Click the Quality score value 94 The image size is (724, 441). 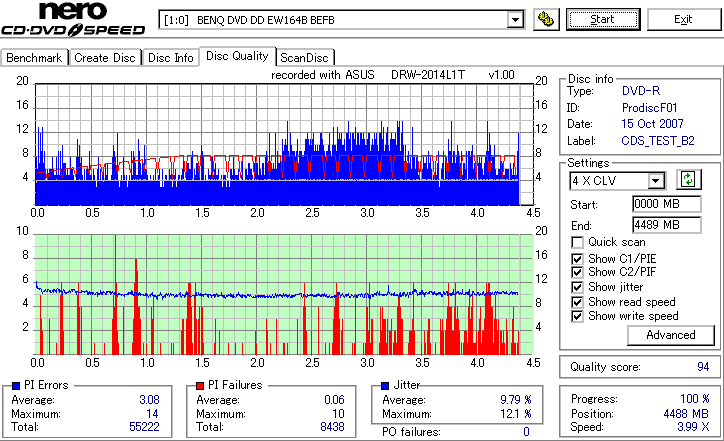pyautogui.click(x=703, y=367)
